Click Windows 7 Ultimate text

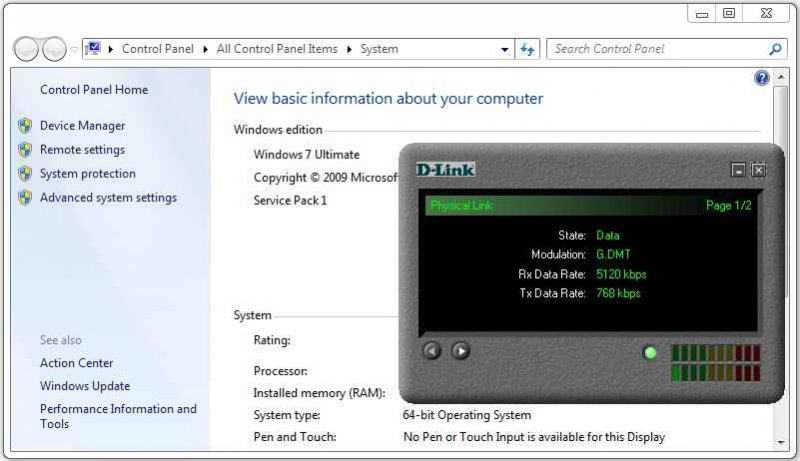[307, 155]
